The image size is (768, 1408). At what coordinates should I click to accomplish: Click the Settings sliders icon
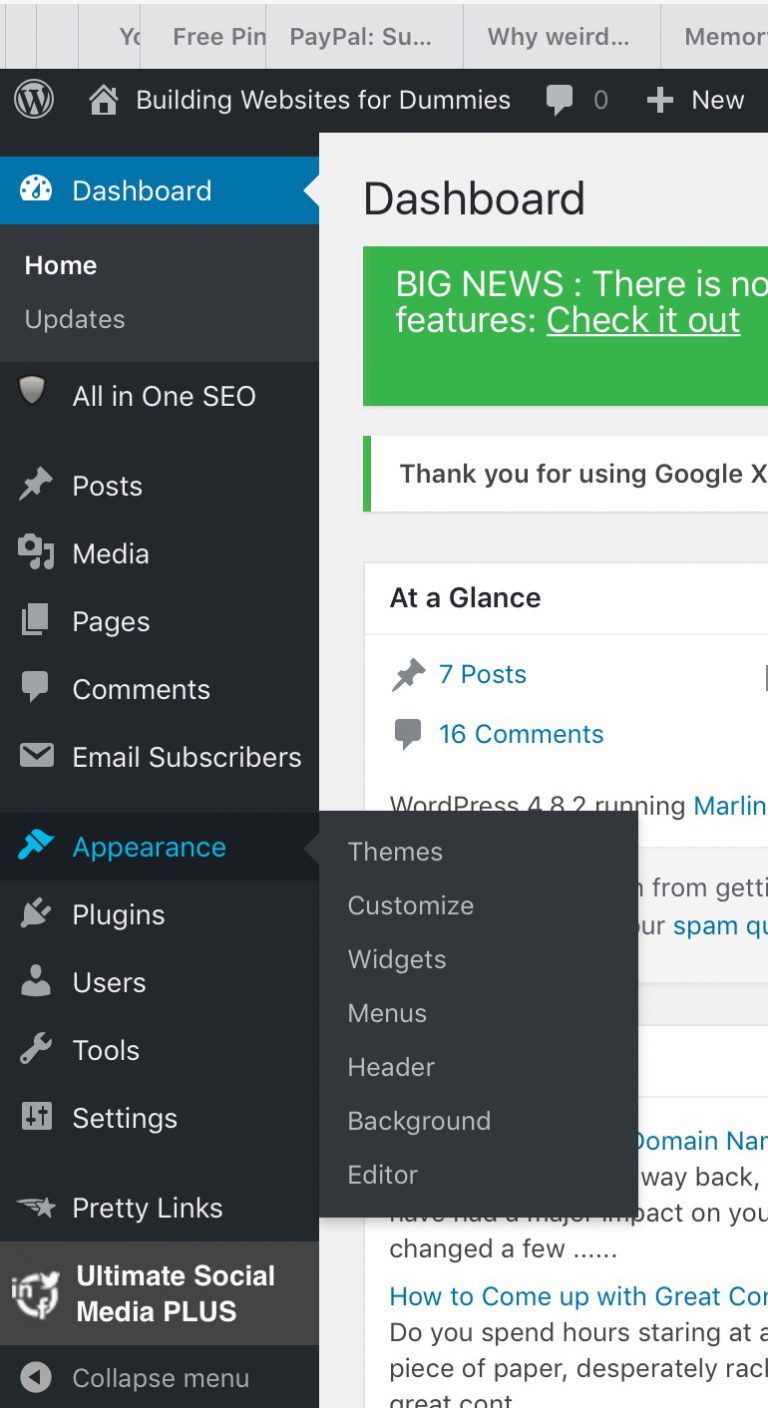point(36,1117)
